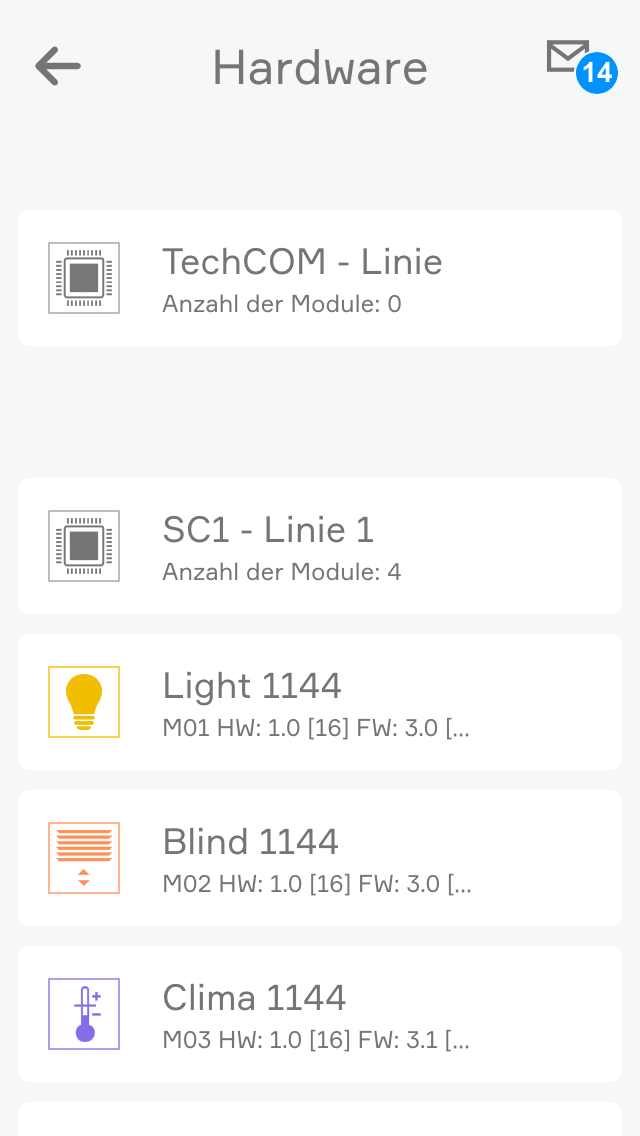This screenshot has width=640, height=1136.
Task: Click the Hardware page title
Action: (320, 68)
